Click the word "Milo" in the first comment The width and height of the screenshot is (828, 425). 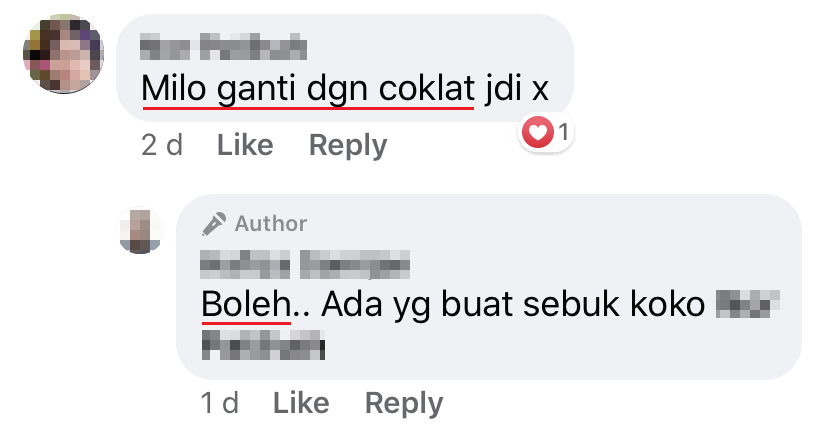click(174, 88)
